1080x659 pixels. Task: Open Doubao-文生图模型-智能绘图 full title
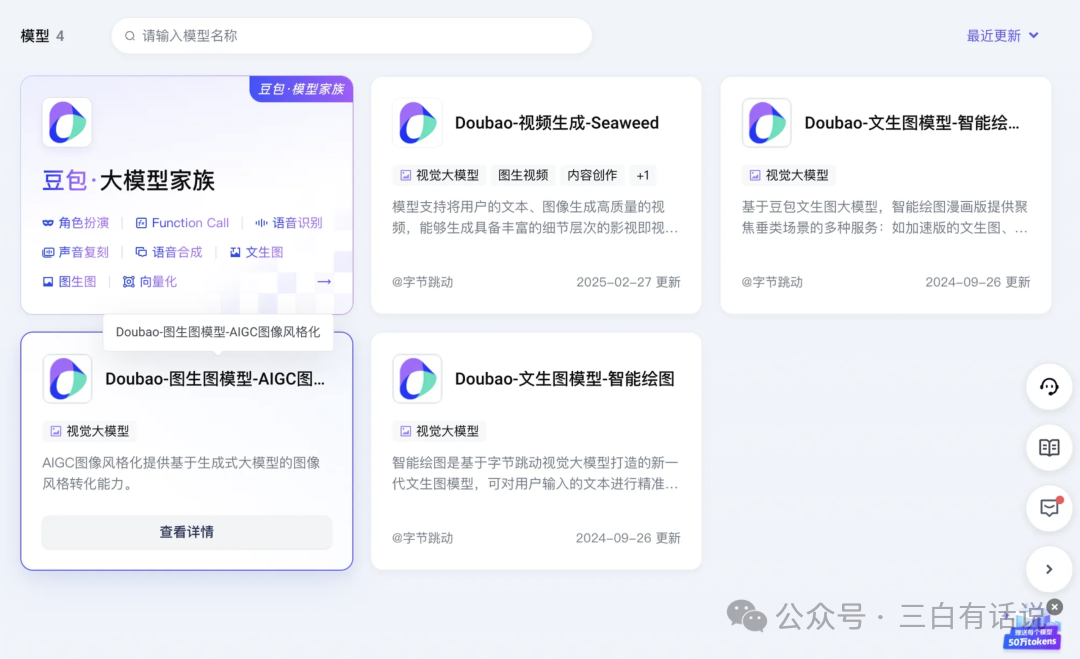[x=565, y=379]
